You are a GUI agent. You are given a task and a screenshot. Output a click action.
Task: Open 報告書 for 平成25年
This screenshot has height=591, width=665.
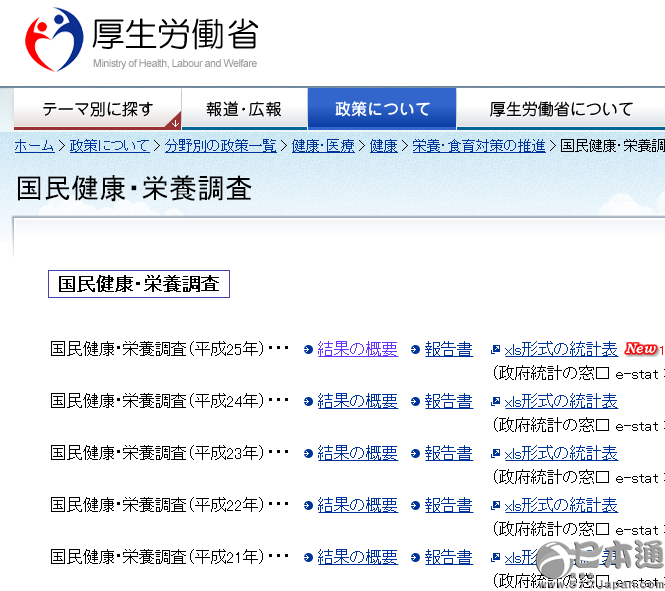click(x=449, y=349)
